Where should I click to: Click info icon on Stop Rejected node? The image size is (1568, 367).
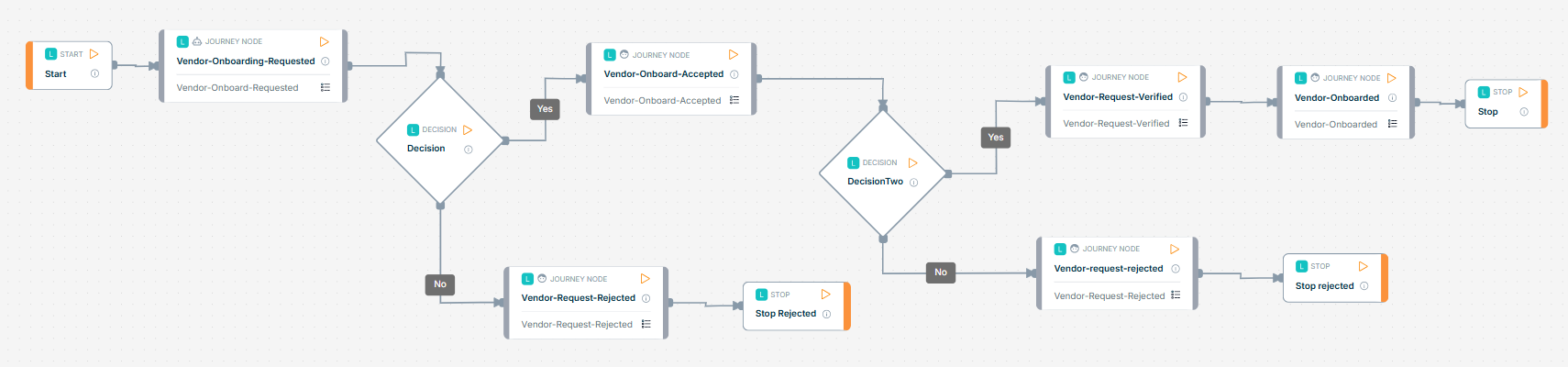point(826,314)
